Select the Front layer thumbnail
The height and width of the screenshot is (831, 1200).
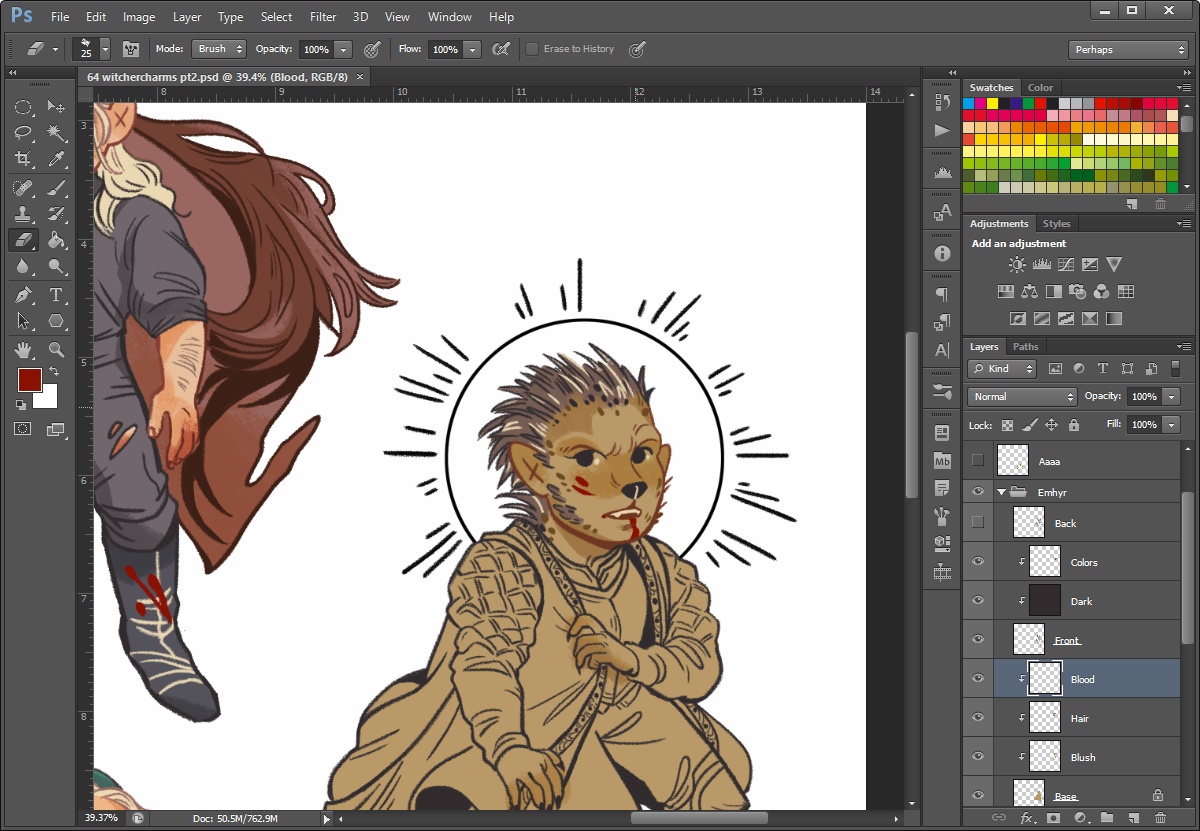pos(1029,640)
